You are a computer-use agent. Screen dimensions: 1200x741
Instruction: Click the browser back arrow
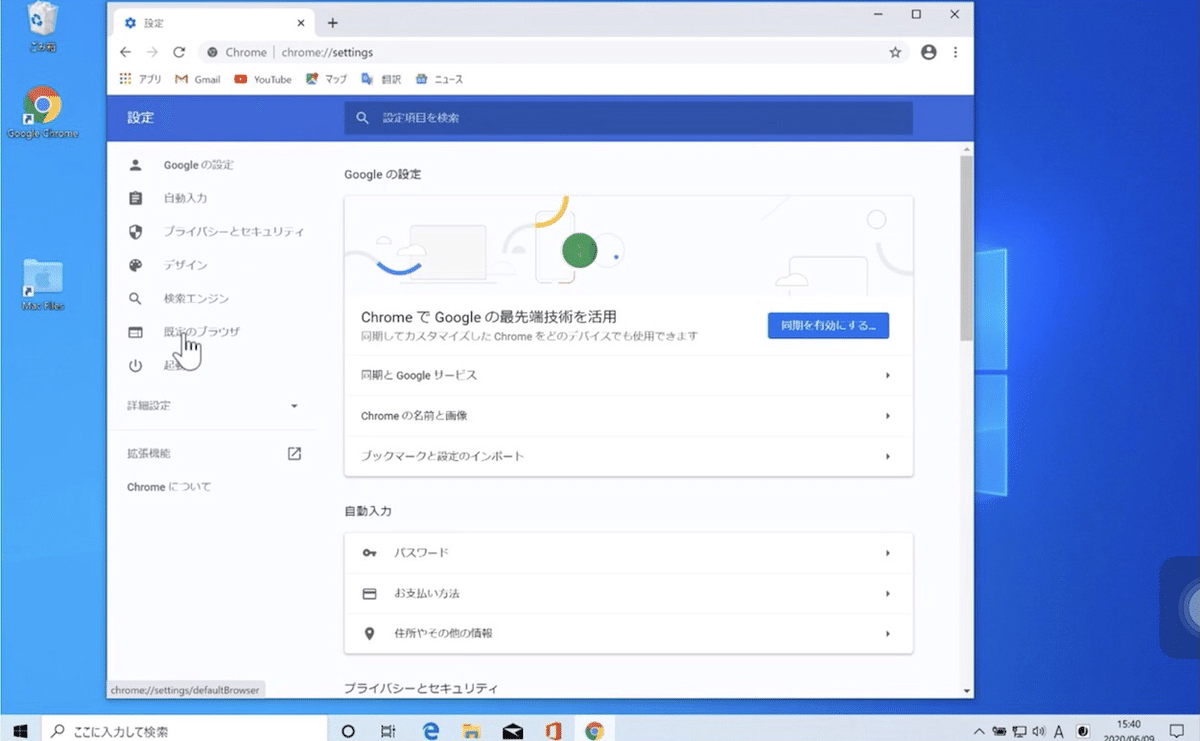125,52
